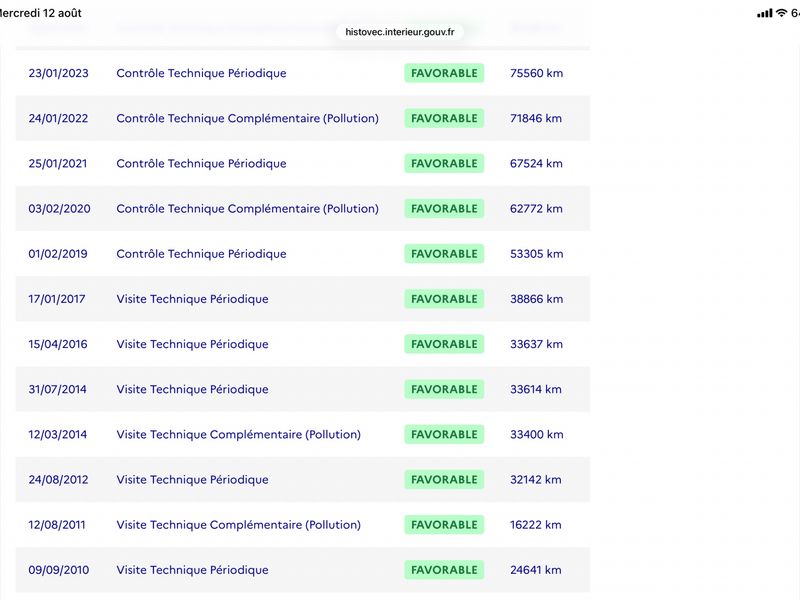
Task: Tap the date in the status bar
Action: (40, 13)
